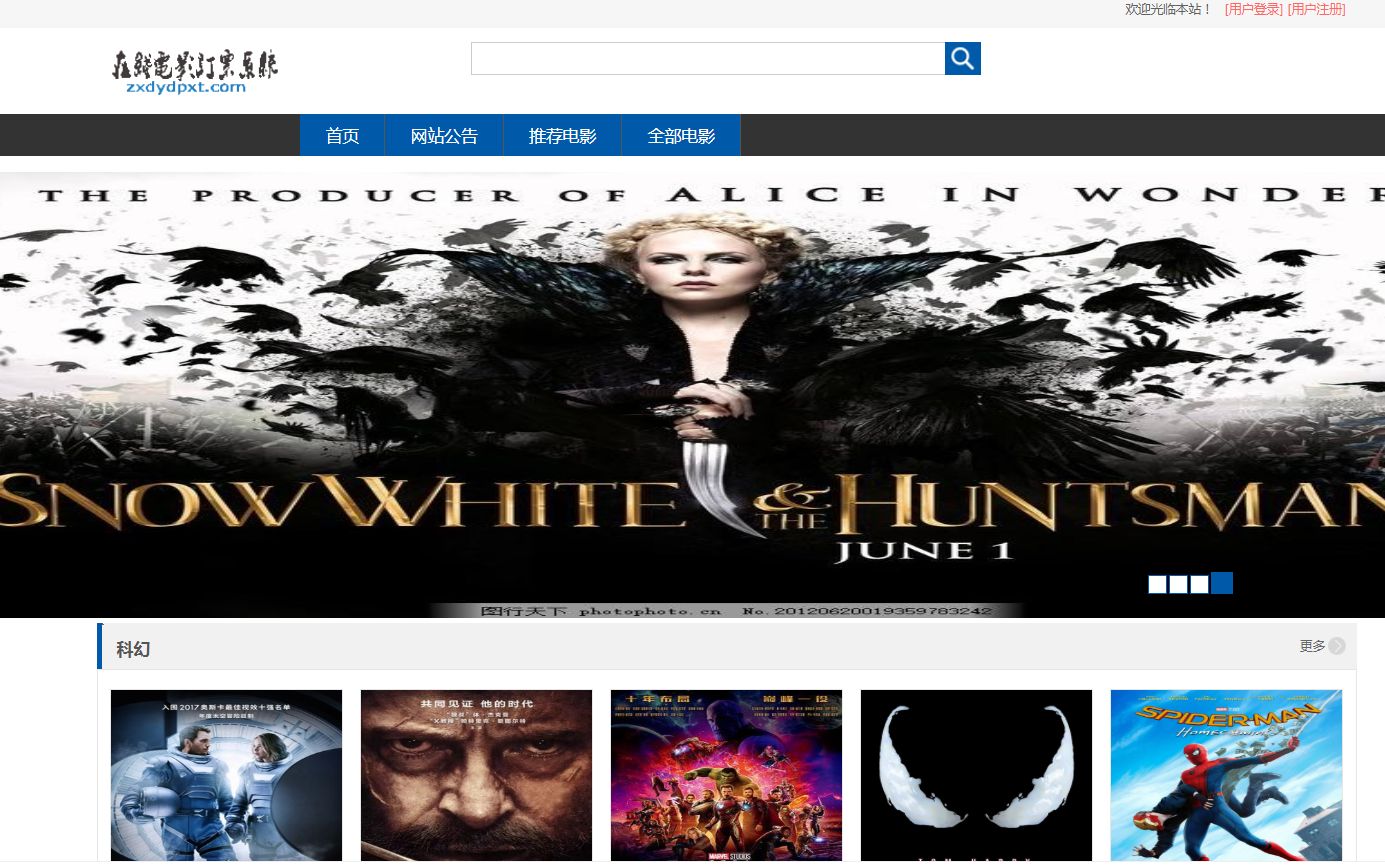
Task: Click the 欢迎光临本站 welcome text
Action: tap(1168, 9)
